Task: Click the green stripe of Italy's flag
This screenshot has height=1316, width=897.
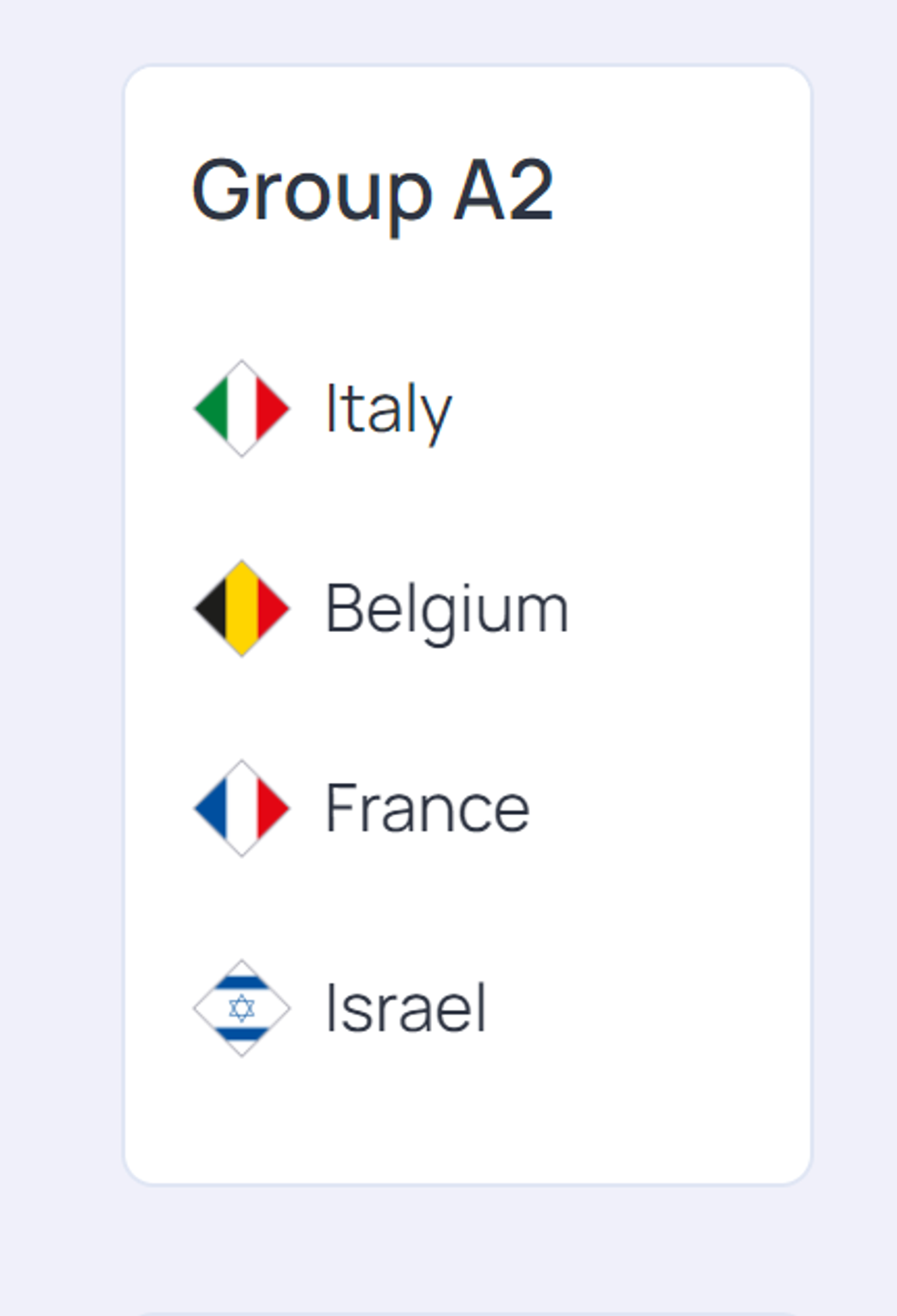Action: point(212,408)
